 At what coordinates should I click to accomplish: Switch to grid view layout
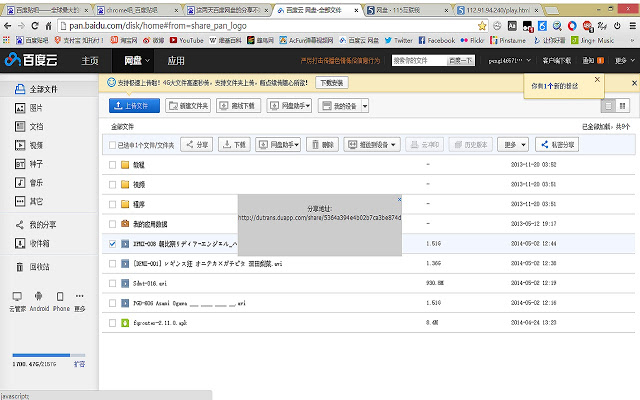coord(622,106)
